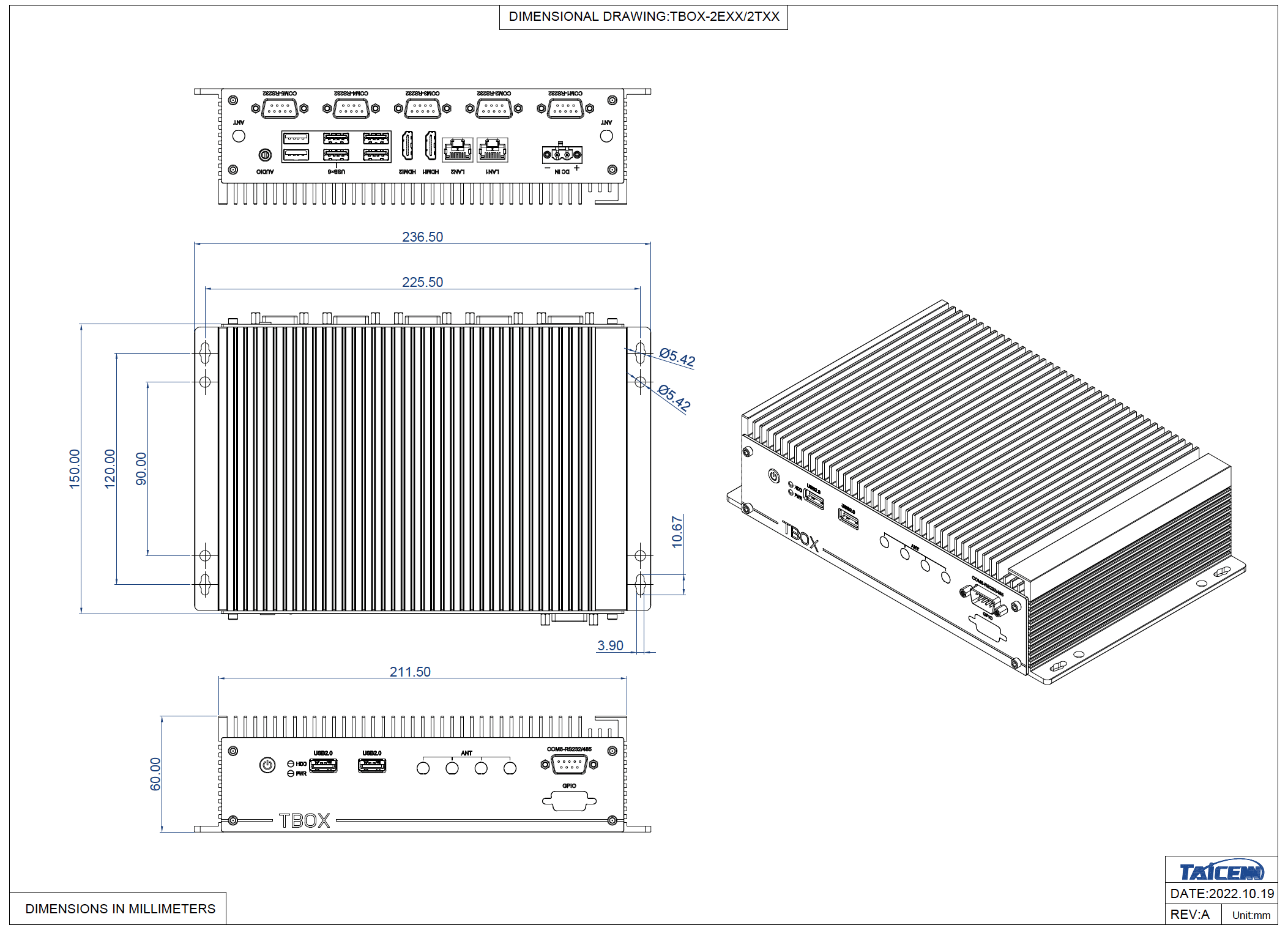Click the USB×6 label on the rear panel
Image resolution: width=1288 pixels, height=928 pixels.
(337, 172)
